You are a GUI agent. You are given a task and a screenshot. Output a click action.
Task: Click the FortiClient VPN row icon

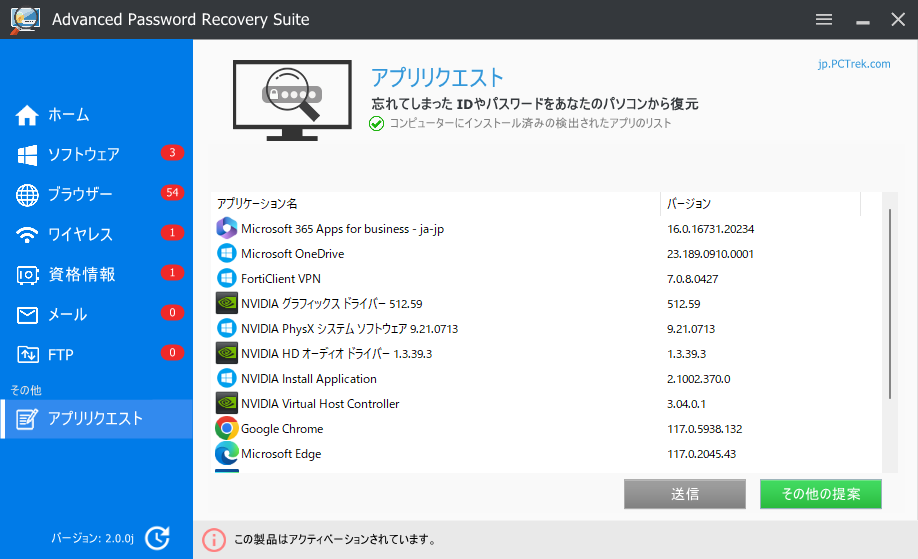pyautogui.click(x=226, y=279)
